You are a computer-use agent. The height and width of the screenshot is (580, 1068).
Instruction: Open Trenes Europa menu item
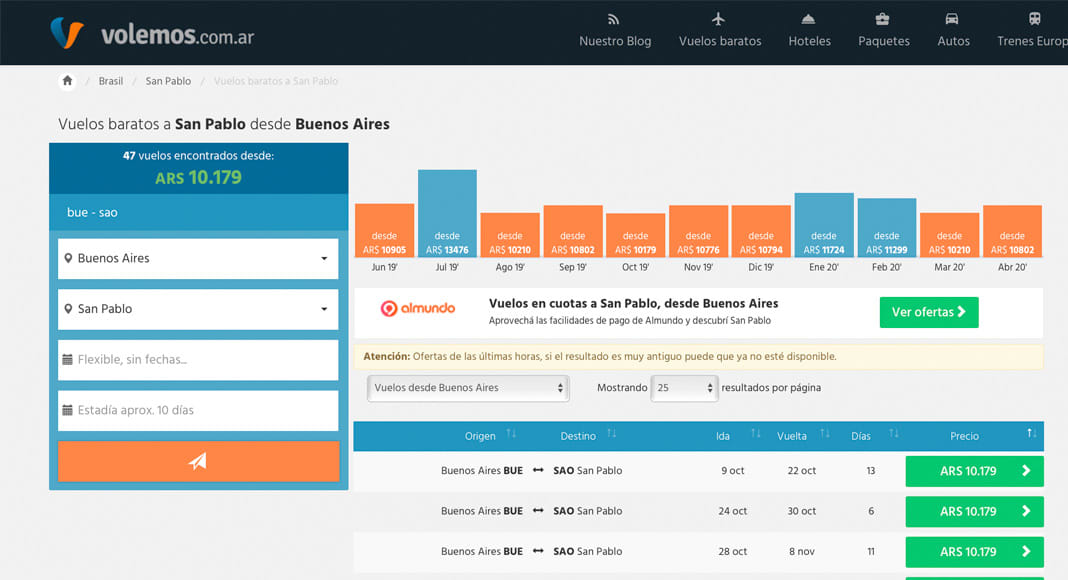(1033, 30)
